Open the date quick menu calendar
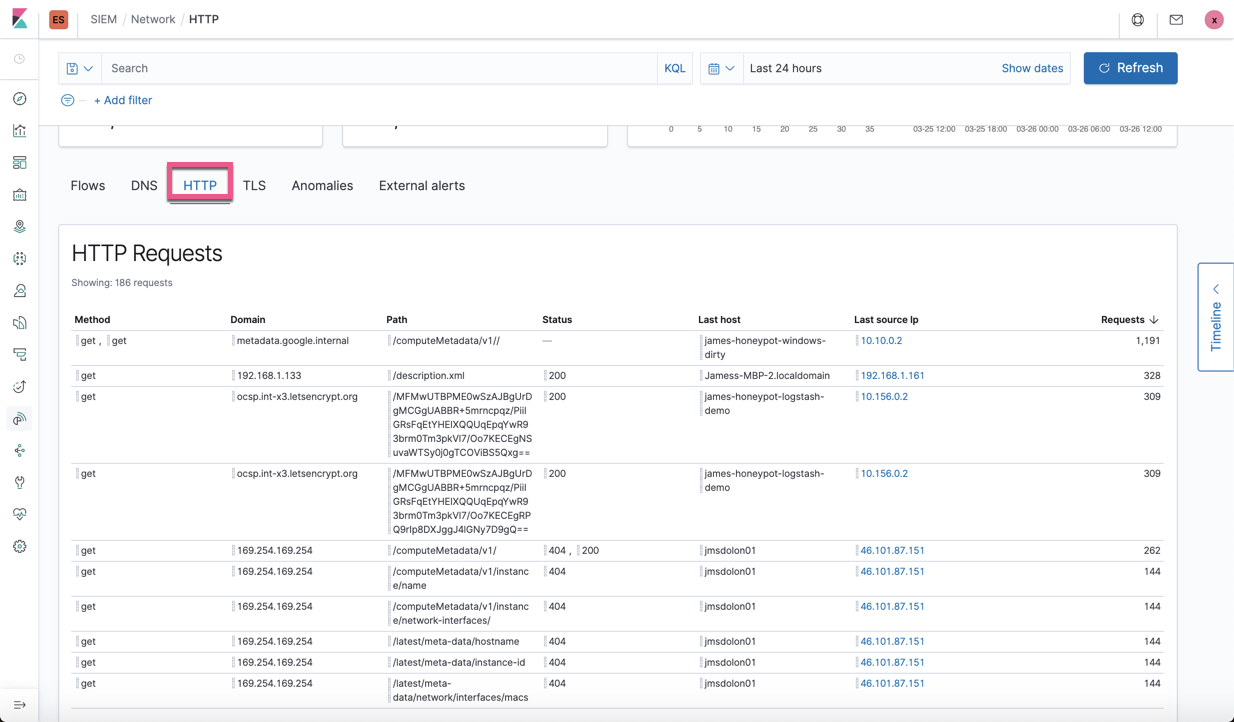This screenshot has width=1234, height=722. click(721, 68)
